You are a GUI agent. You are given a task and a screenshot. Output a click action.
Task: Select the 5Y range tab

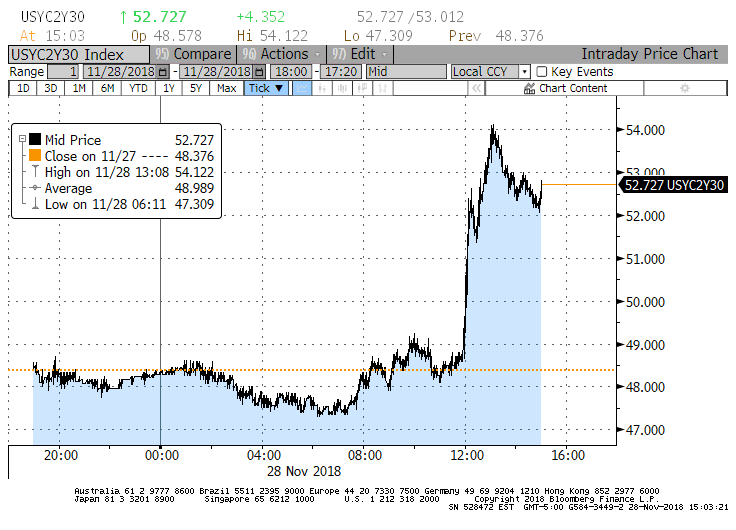pyautogui.click(x=196, y=88)
